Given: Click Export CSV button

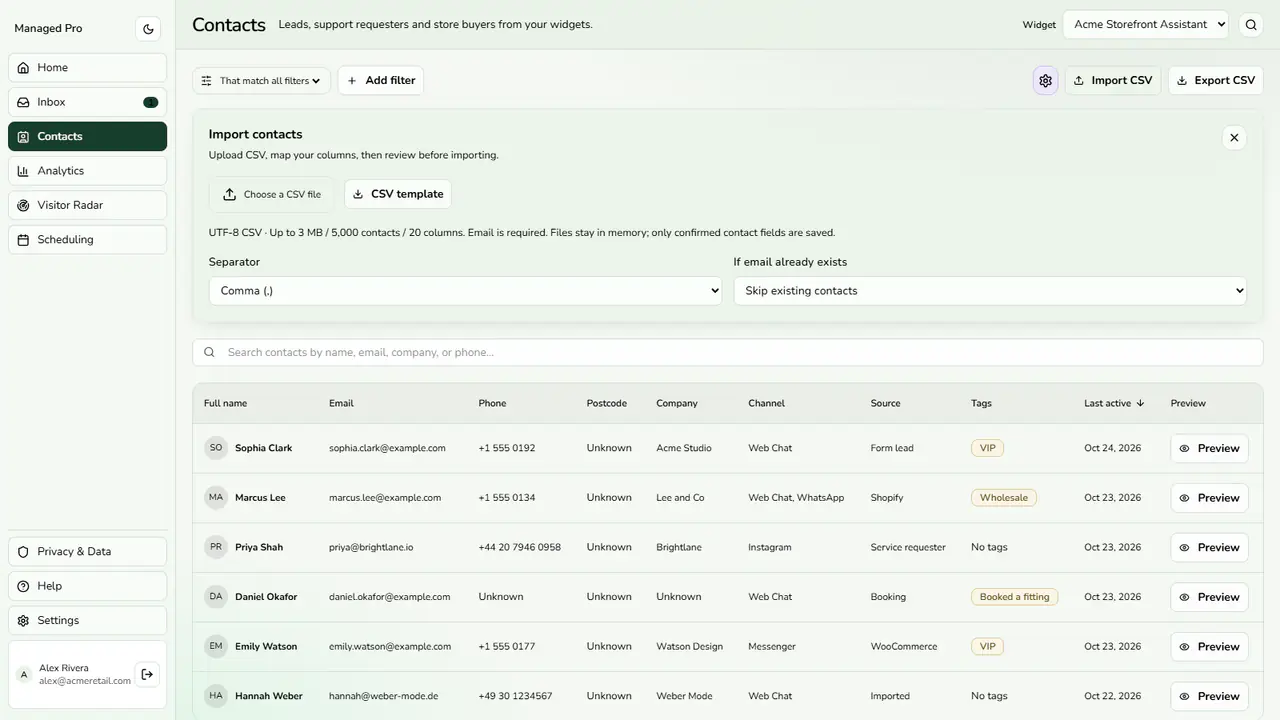Looking at the screenshot, I should (x=1216, y=81).
